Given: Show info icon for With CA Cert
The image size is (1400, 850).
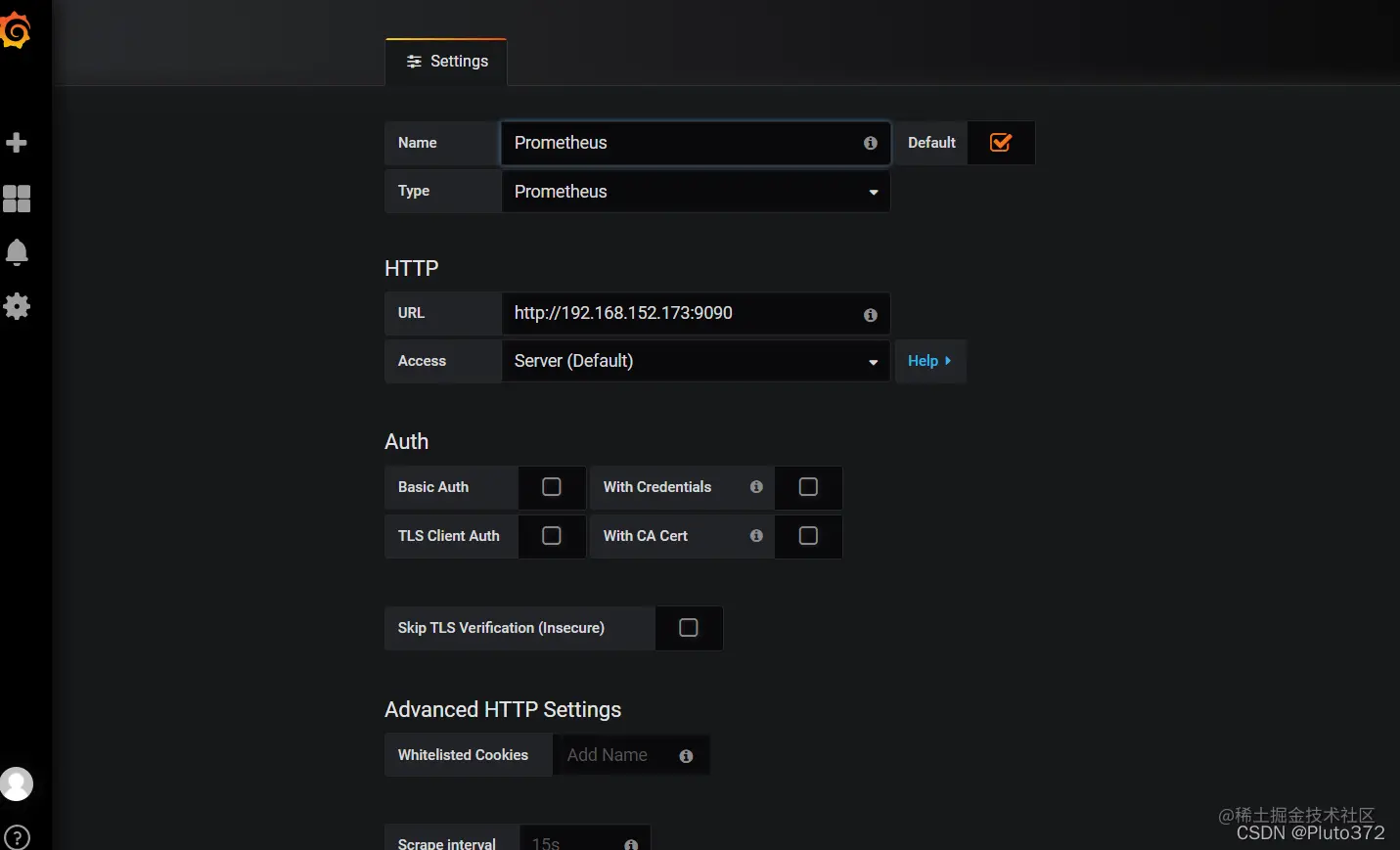Looking at the screenshot, I should tap(756, 536).
